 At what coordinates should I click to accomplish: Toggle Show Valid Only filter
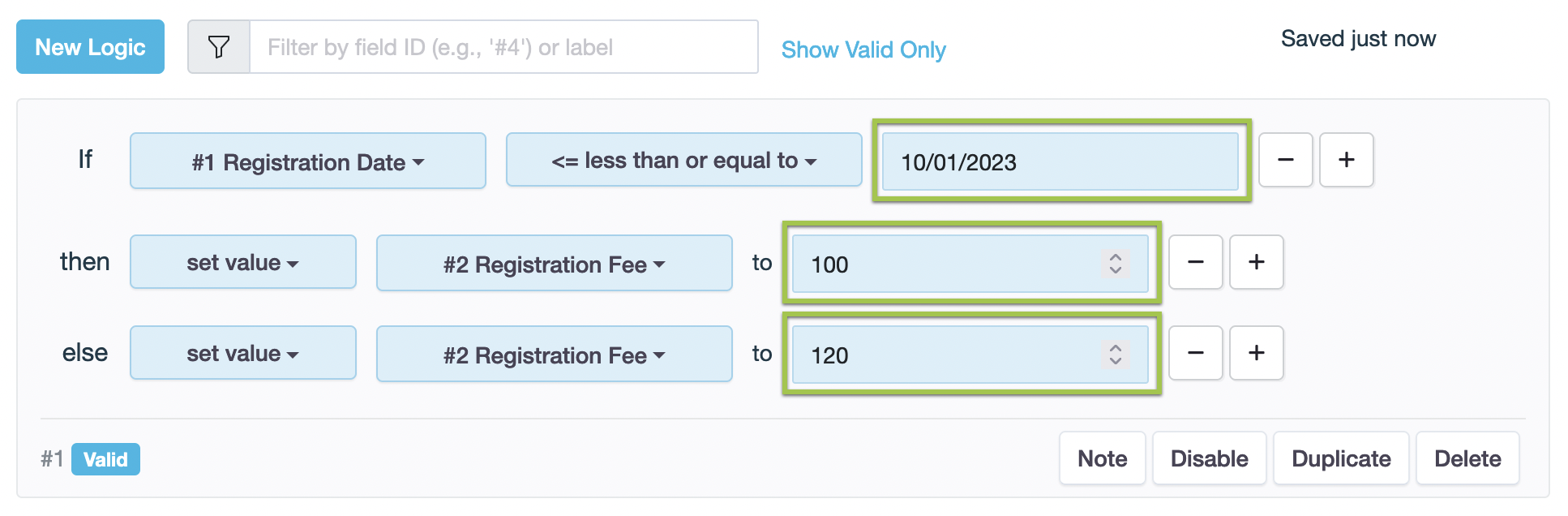[863, 49]
